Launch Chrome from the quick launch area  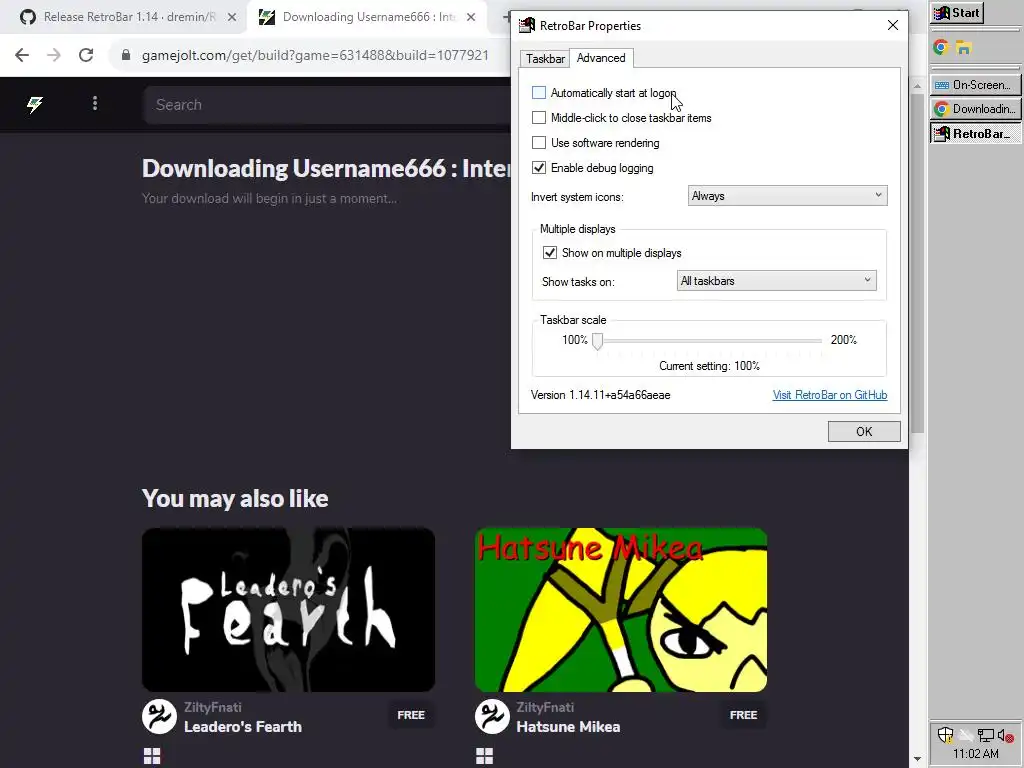[940, 47]
